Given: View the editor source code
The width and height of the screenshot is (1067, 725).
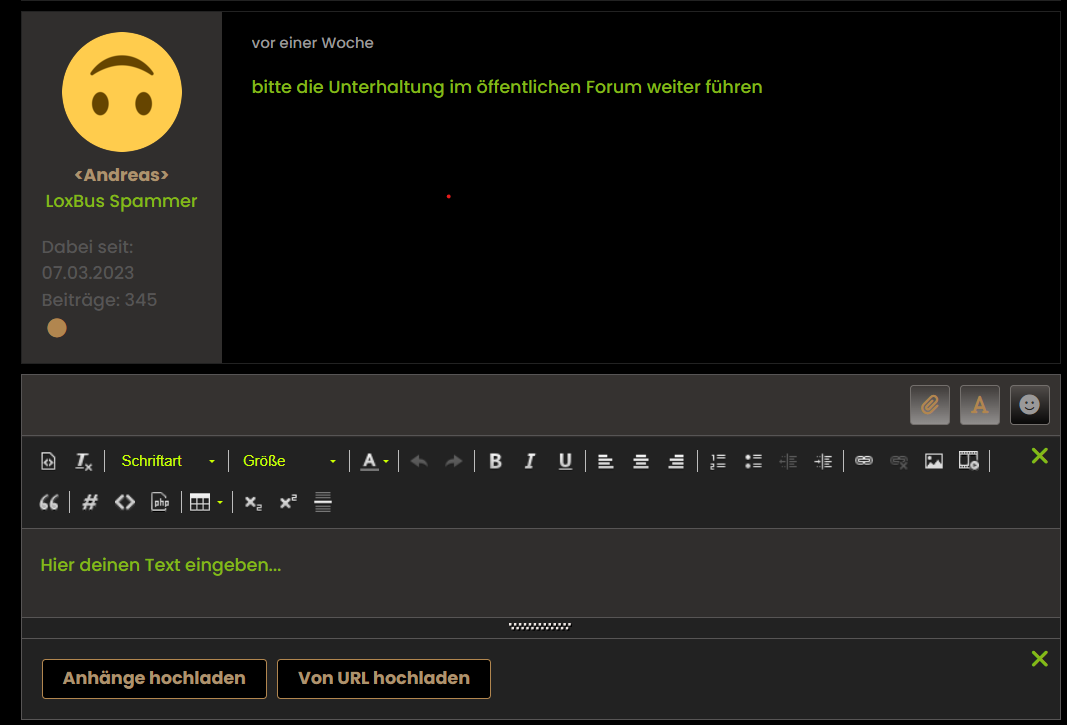Looking at the screenshot, I should pyautogui.click(x=47, y=461).
